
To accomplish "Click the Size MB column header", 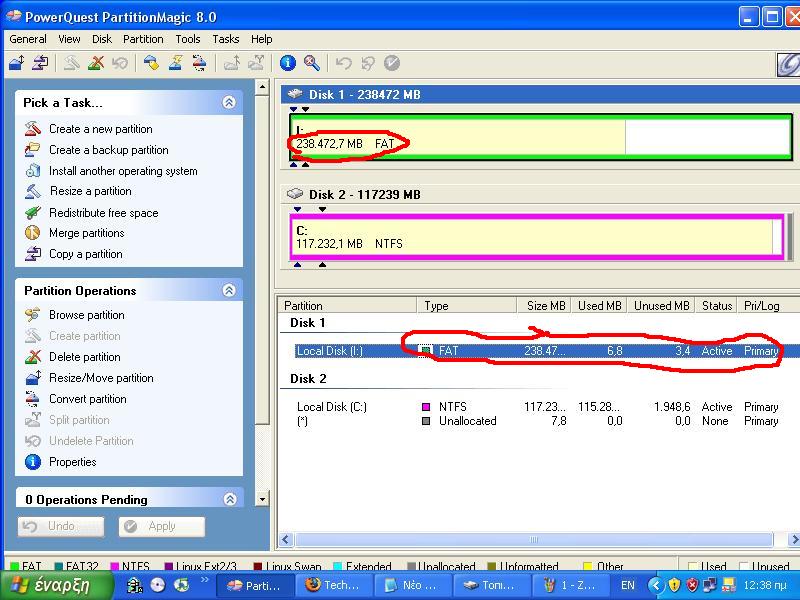I will tap(543, 306).
